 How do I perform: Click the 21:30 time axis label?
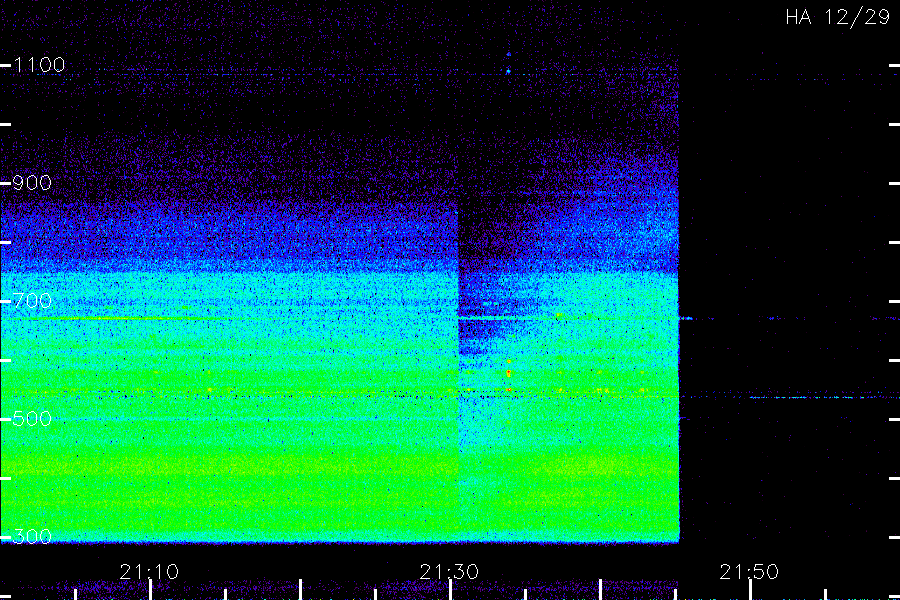click(449, 572)
